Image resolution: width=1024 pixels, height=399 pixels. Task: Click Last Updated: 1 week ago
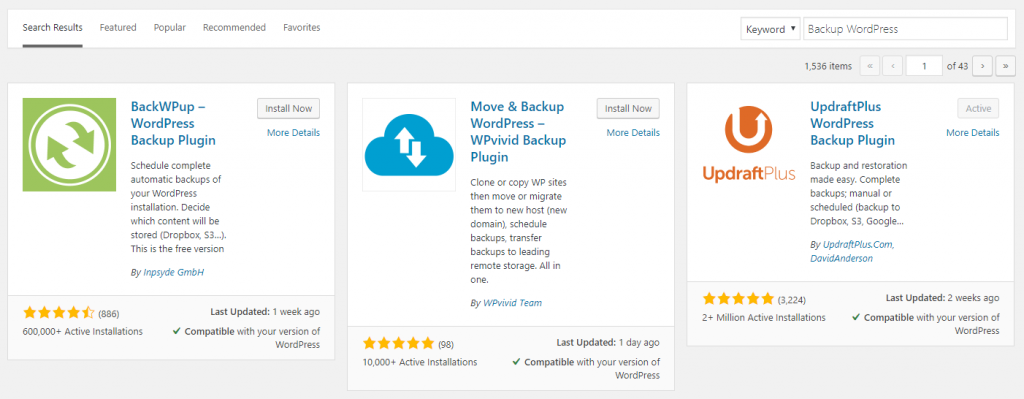tap(265, 312)
